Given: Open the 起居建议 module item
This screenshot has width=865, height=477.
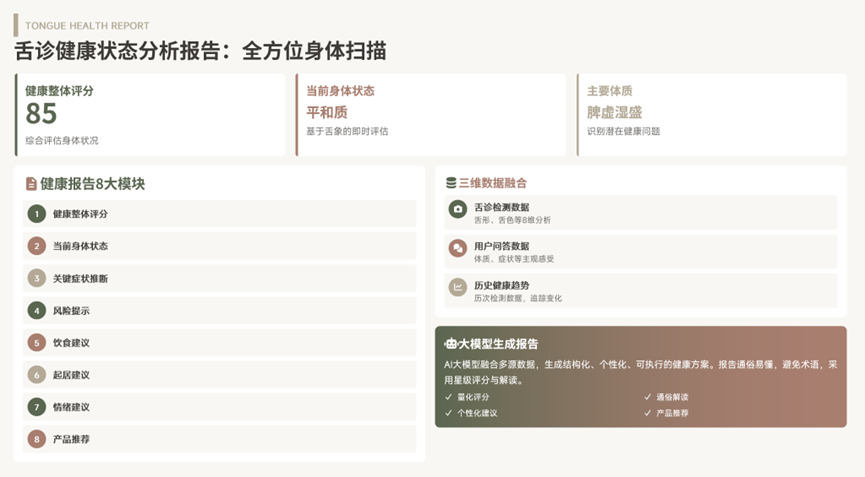Looking at the screenshot, I should tap(220, 375).
